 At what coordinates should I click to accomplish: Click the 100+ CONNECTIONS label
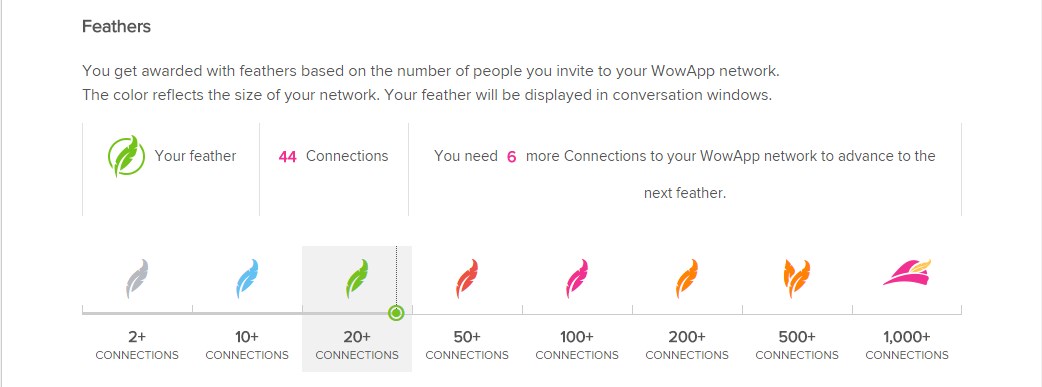click(577, 346)
